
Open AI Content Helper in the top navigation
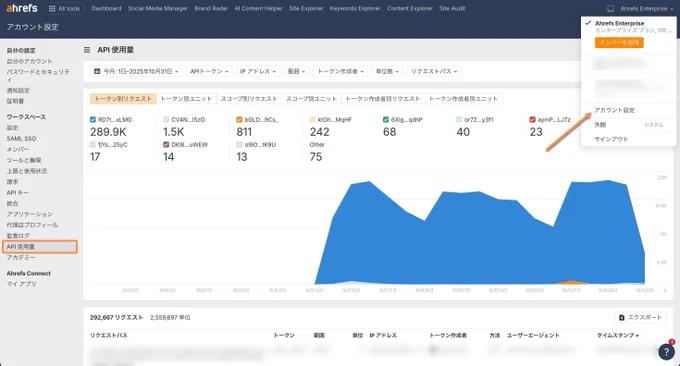(x=258, y=9)
